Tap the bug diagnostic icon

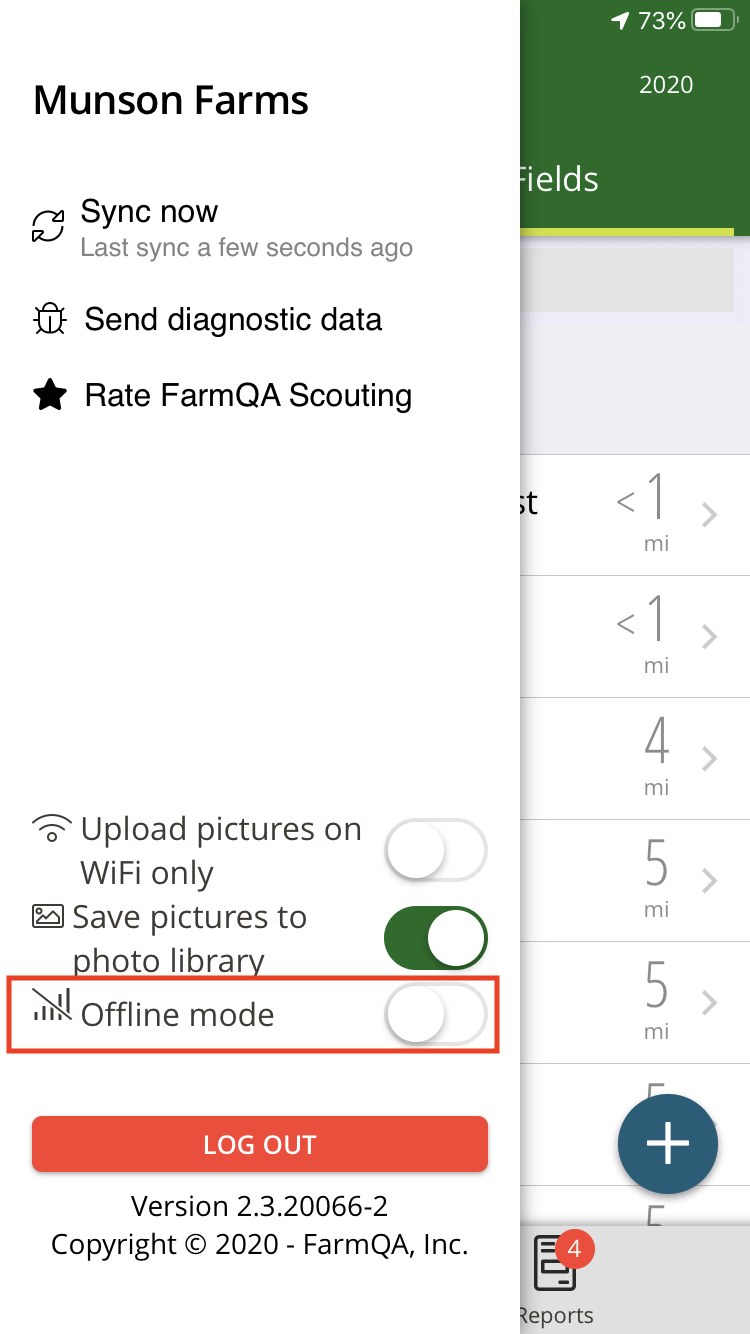coord(49,320)
